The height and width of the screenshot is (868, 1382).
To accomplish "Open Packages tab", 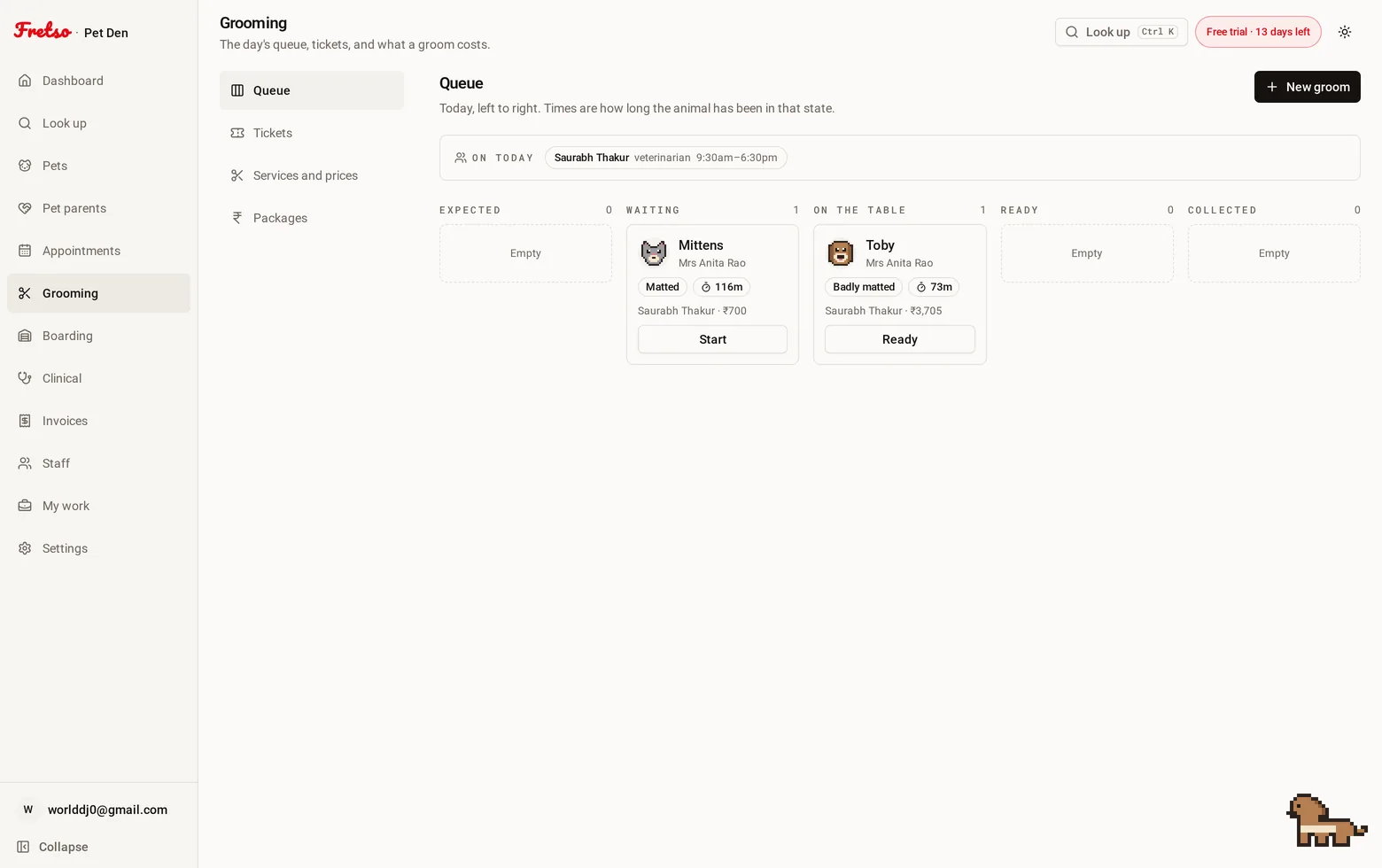I will pyautogui.click(x=312, y=218).
